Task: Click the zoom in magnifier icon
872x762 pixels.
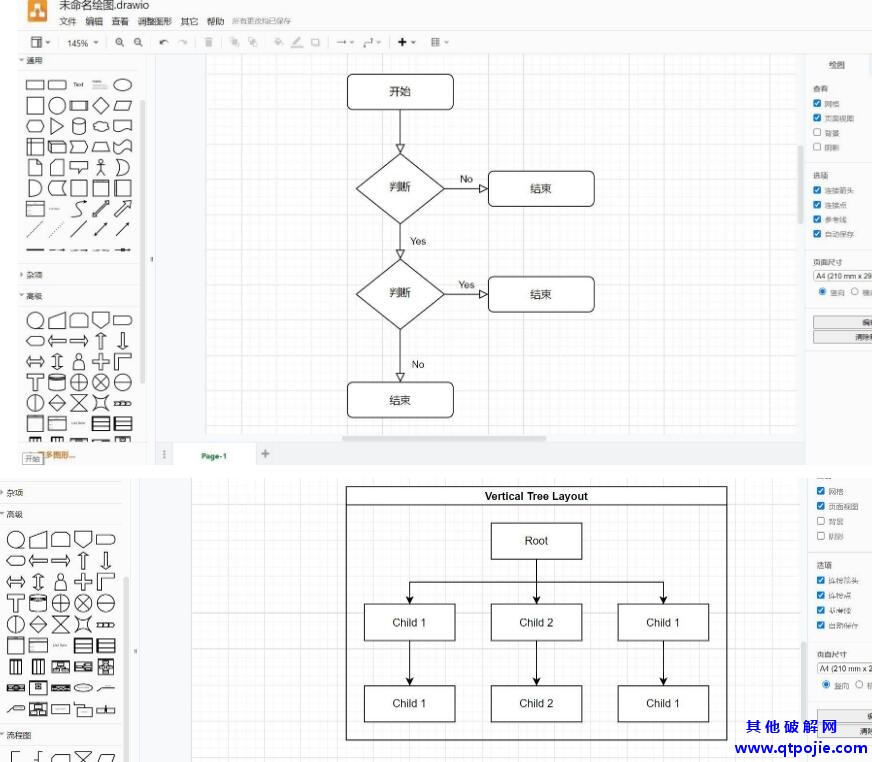Action: (120, 42)
